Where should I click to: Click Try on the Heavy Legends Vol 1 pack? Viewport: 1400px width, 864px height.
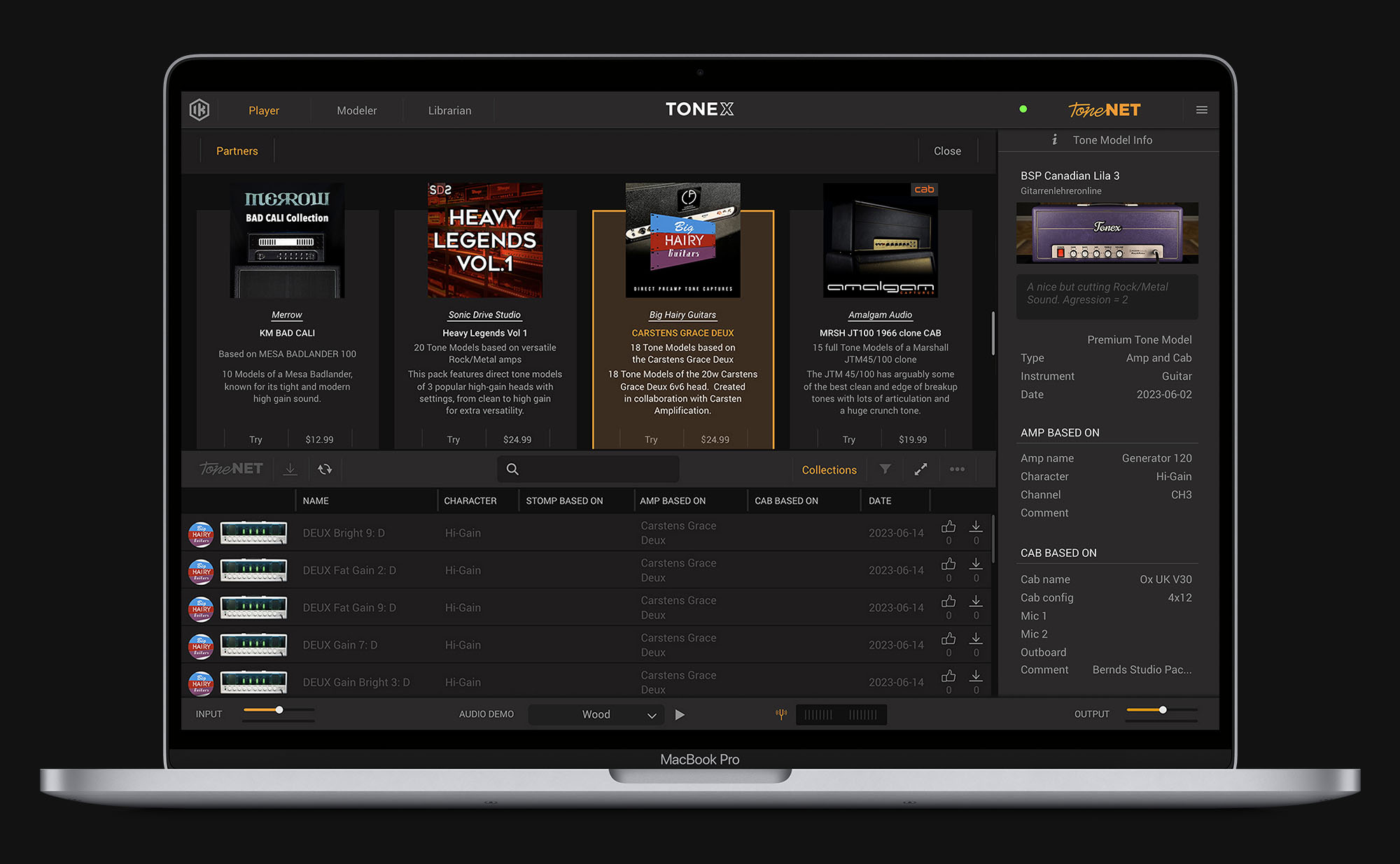click(454, 439)
